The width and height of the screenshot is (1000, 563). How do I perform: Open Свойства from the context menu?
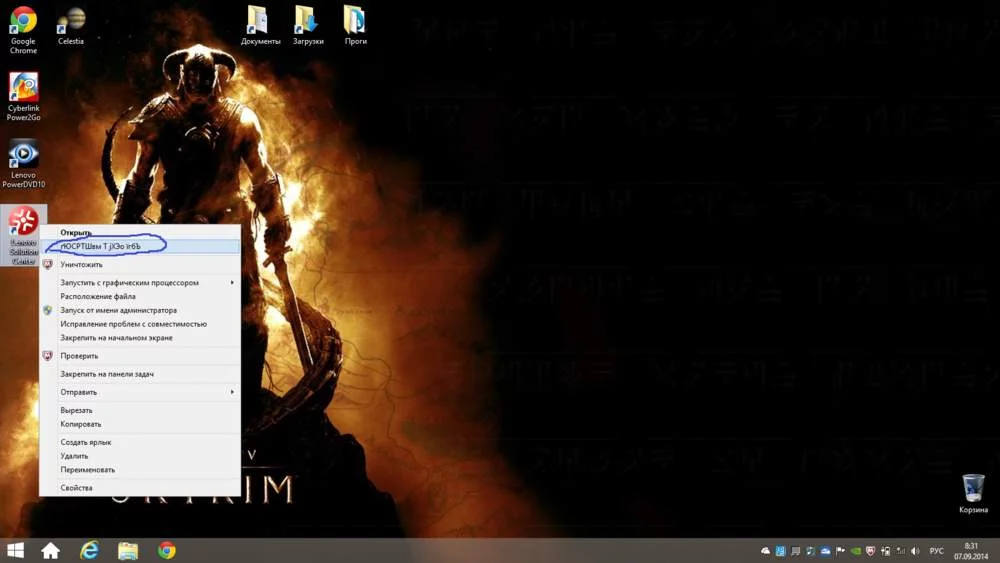140,488
